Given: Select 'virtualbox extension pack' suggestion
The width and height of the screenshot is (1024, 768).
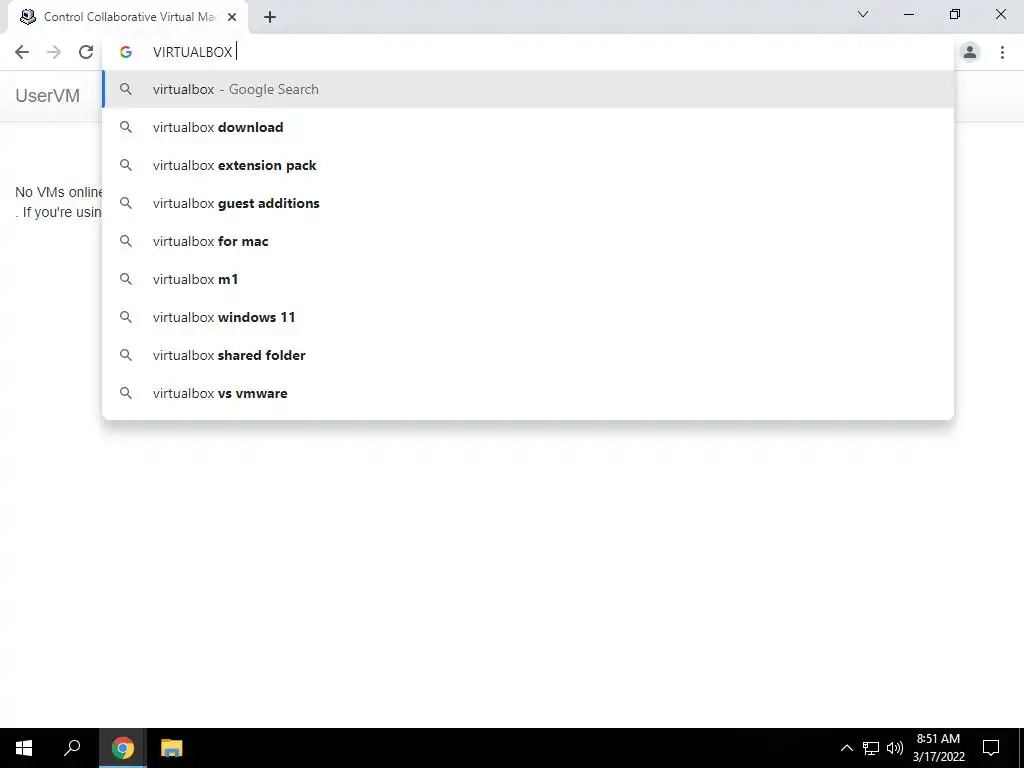Looking at the screenshot, I should coord(528,165).
